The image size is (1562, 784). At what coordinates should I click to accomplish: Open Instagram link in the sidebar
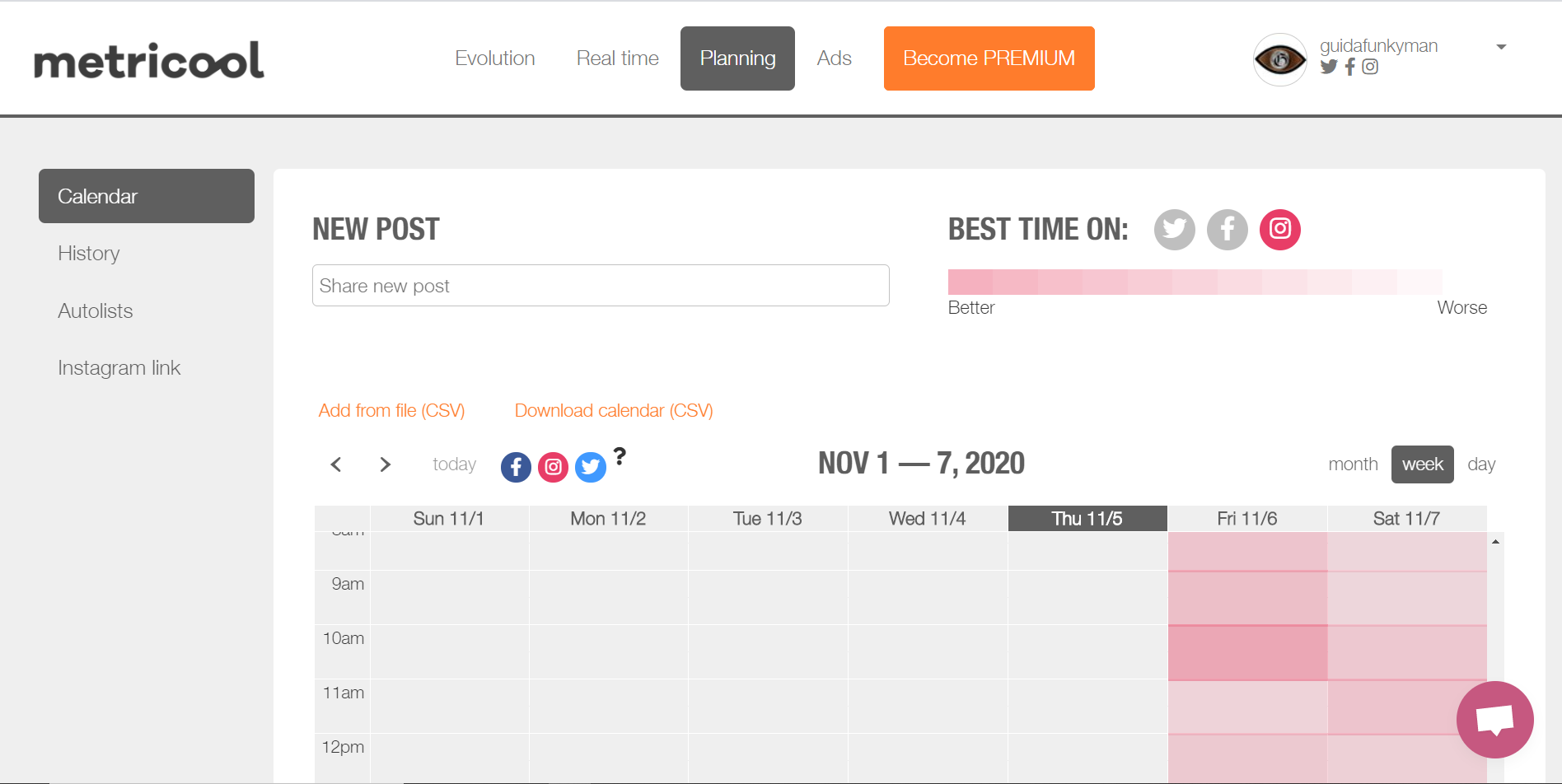tap(119, 367)
